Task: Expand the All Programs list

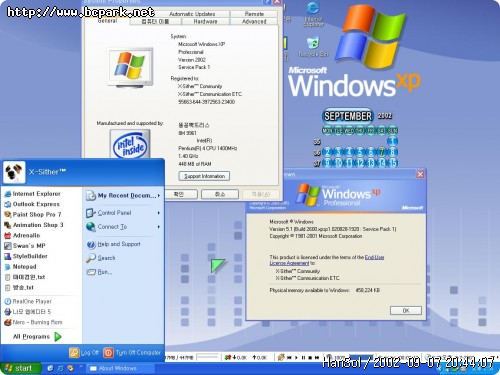Action: (x=37, y=337)
